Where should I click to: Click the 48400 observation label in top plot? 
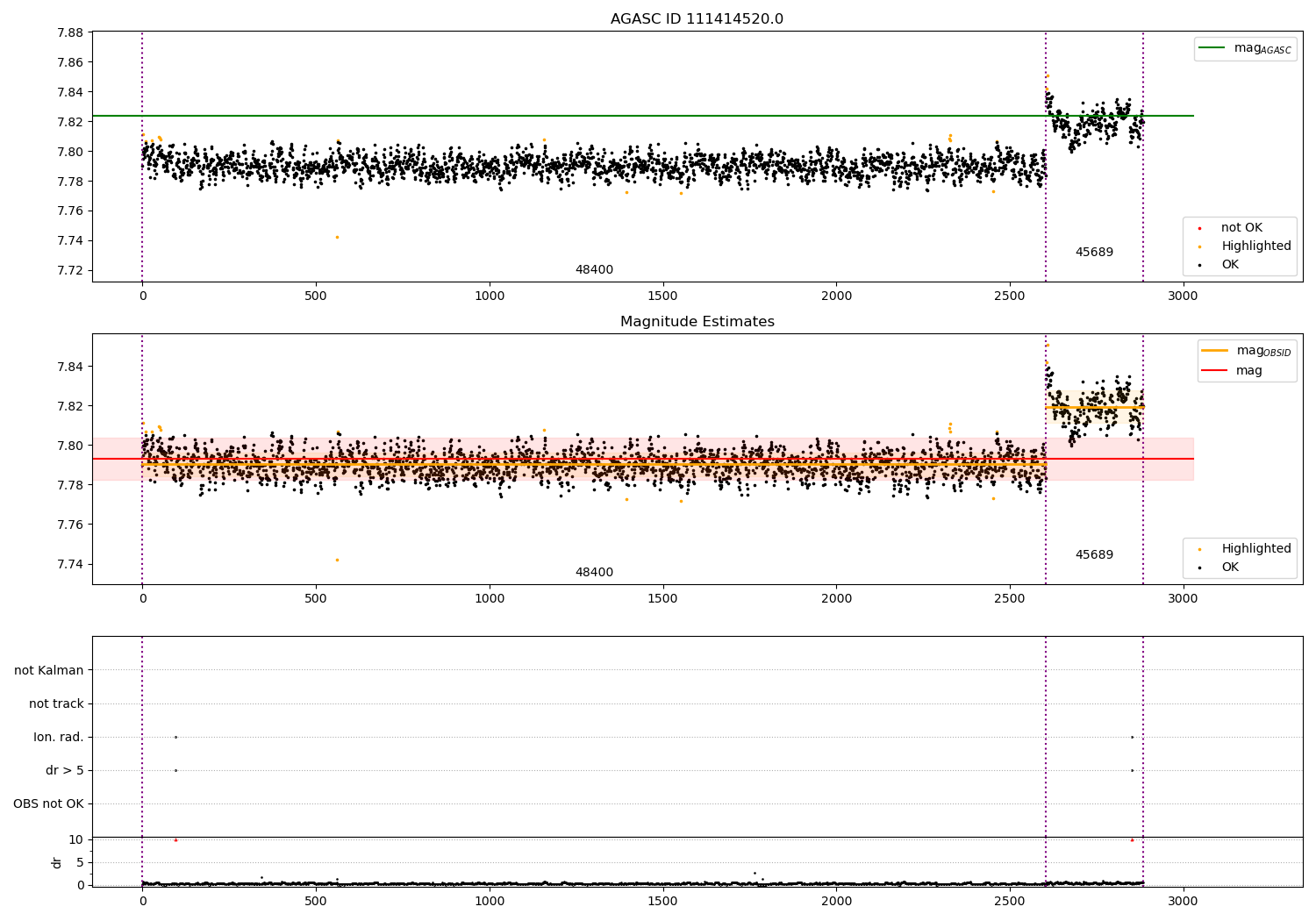[594, 270]
